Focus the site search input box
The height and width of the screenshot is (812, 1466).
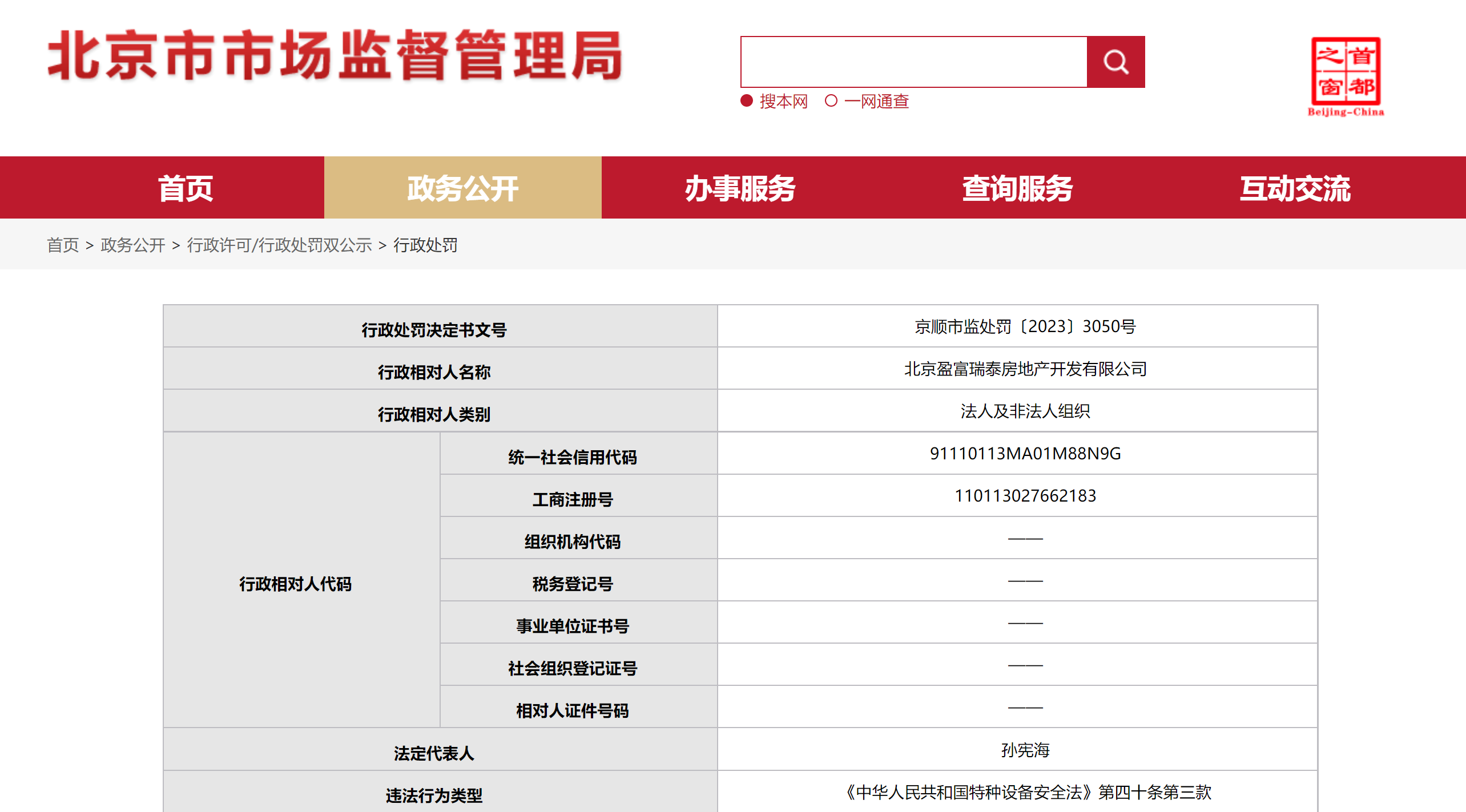(x=914, y=62)
